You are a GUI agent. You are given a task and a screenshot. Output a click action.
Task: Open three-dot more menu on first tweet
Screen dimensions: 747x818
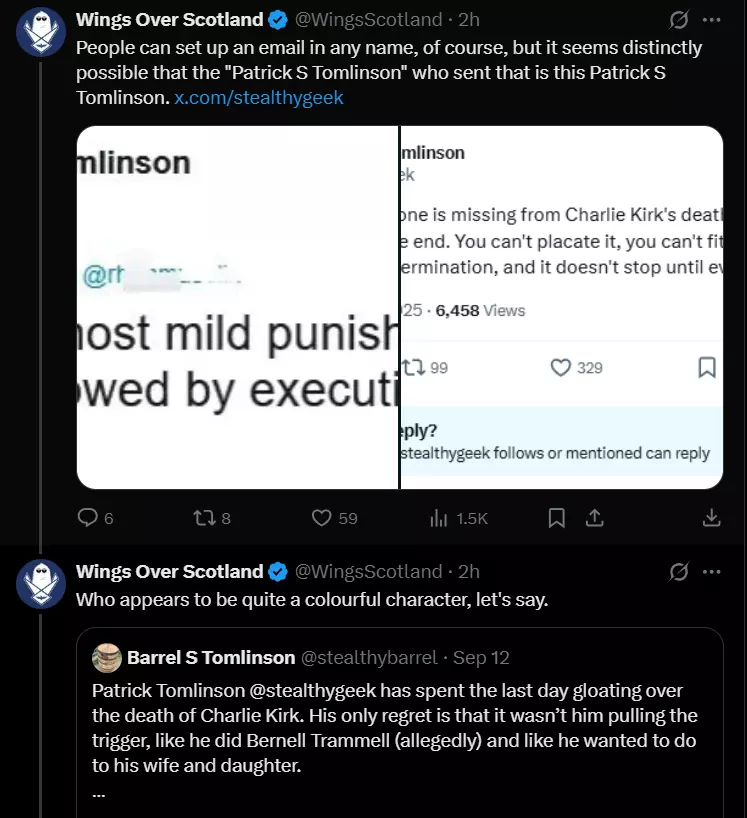[x=712, y=20]
